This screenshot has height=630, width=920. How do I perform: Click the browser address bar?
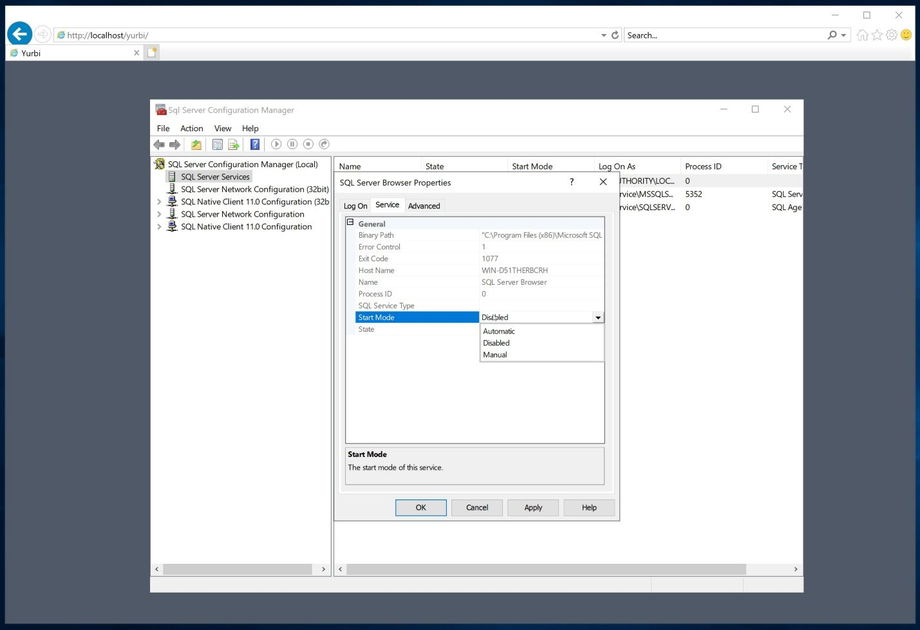[x=330, y=35]
